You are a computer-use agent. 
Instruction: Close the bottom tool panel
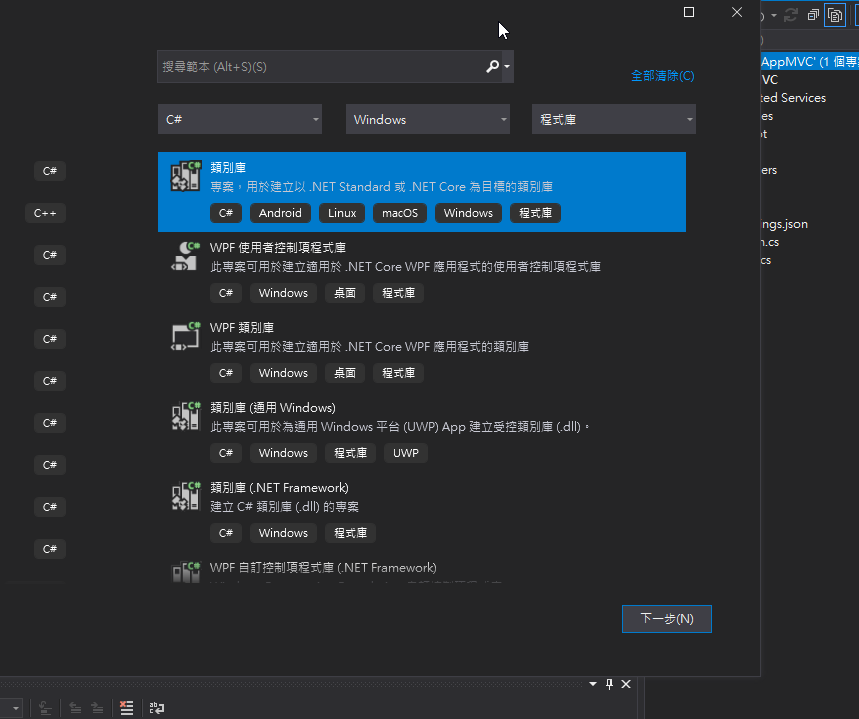click(626, 684)
